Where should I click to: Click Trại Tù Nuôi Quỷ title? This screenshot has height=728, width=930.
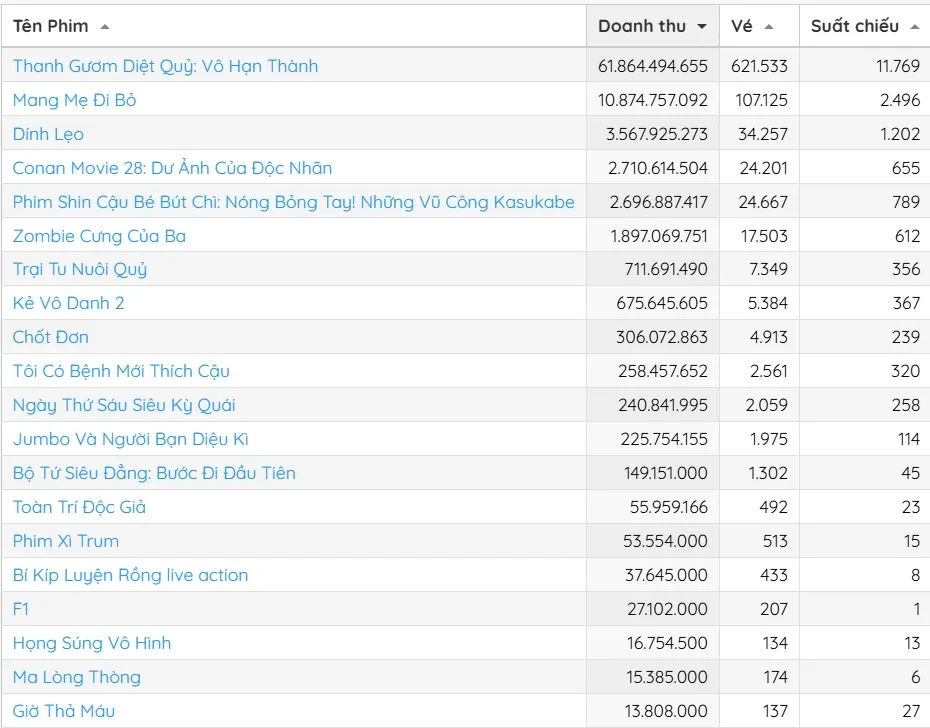click(x=80, y=269)
